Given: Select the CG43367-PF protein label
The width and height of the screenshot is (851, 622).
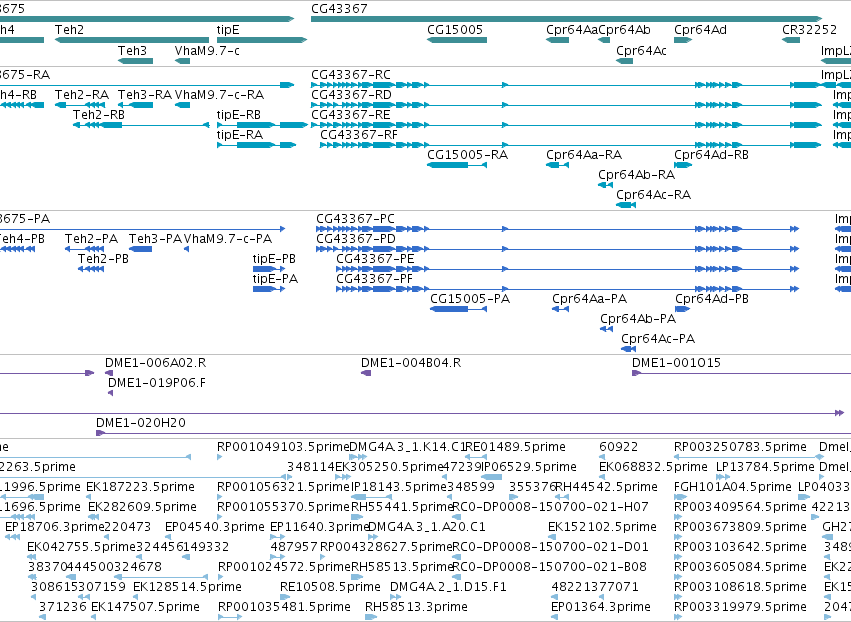Looking at the screenshot, I should coord(374,279).
